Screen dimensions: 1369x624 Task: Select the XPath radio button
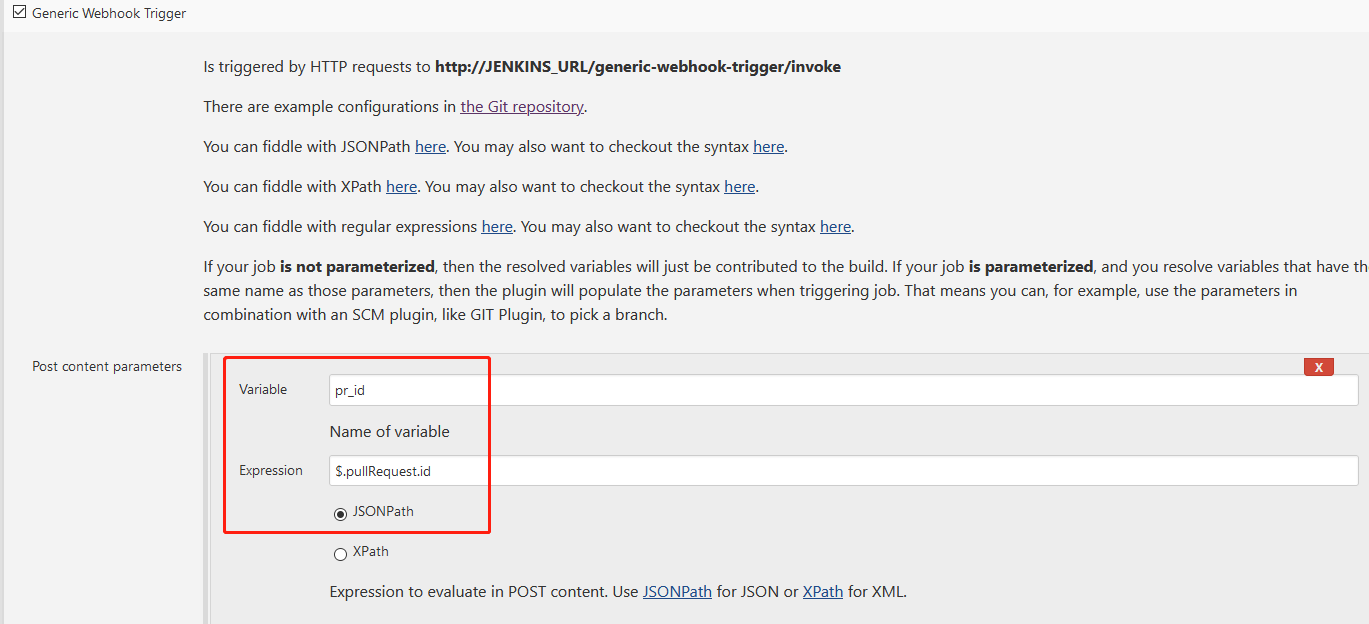341,554
